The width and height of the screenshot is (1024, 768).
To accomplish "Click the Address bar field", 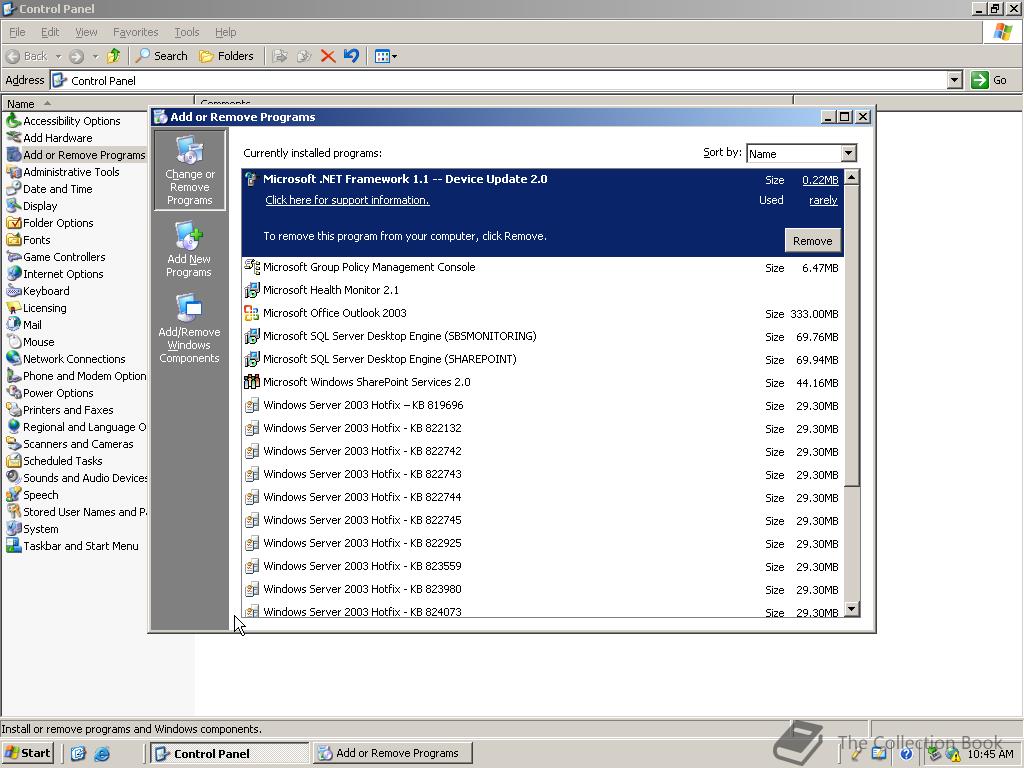I will coord(498,80).
